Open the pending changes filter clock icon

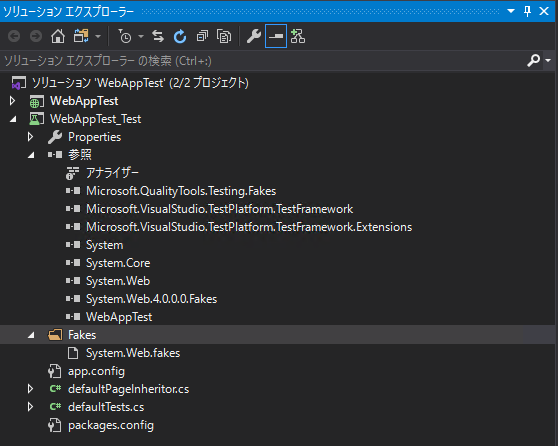(125, 36)
